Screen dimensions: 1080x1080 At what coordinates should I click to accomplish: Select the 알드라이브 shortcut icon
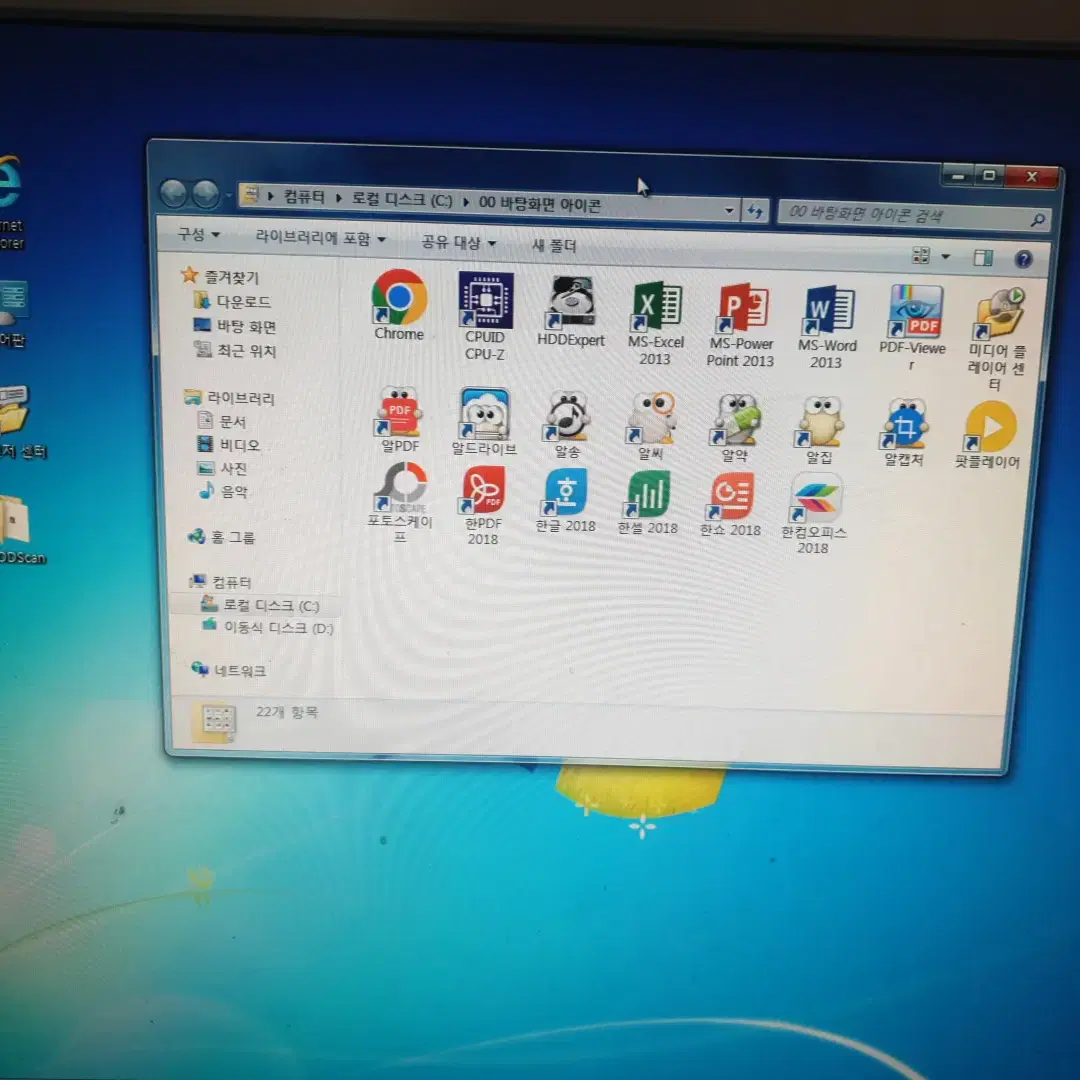(484, 422)
